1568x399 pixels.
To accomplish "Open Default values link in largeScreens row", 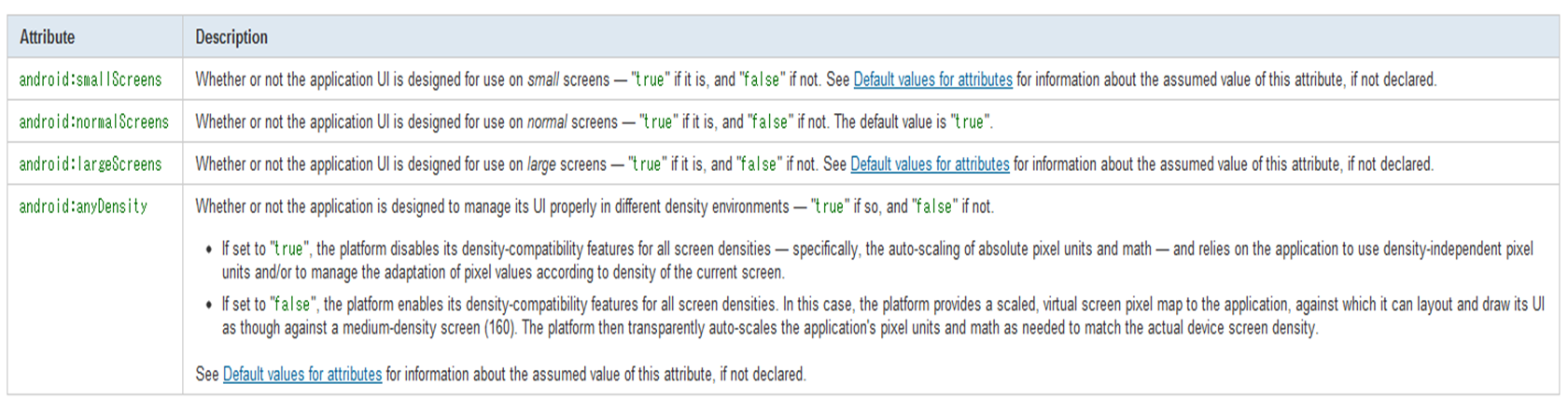I will tap(930, 164).
